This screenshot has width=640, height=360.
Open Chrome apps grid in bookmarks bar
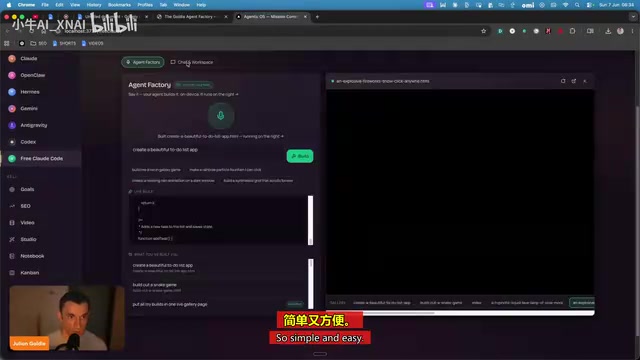pos(7,43)
